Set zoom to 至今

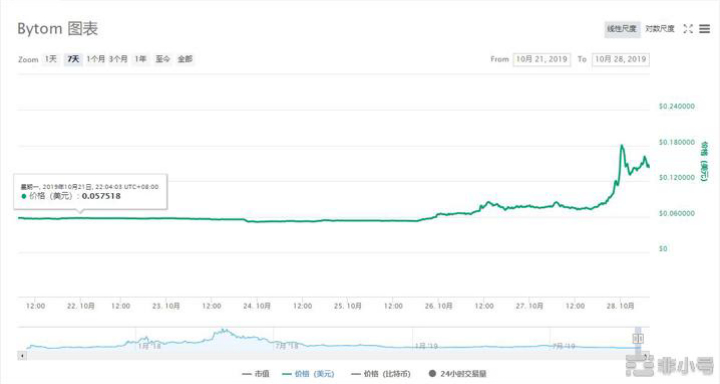(163, 59)
